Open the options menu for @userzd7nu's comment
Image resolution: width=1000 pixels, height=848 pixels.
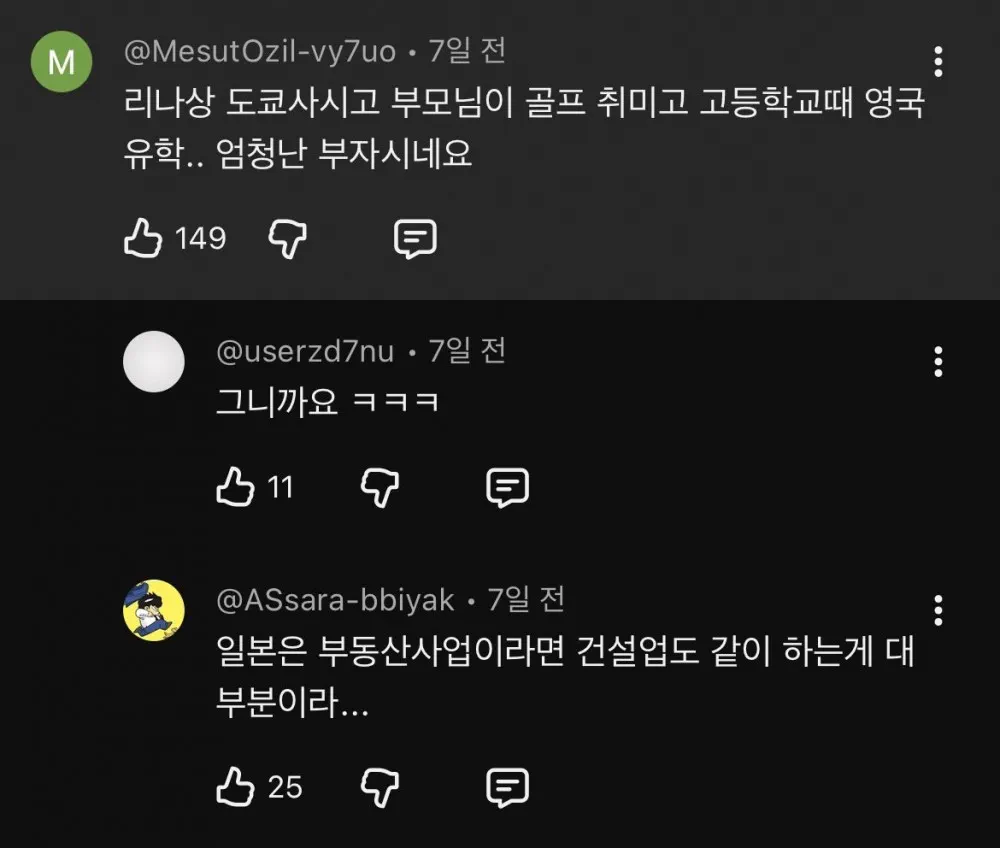pos(938,362)
